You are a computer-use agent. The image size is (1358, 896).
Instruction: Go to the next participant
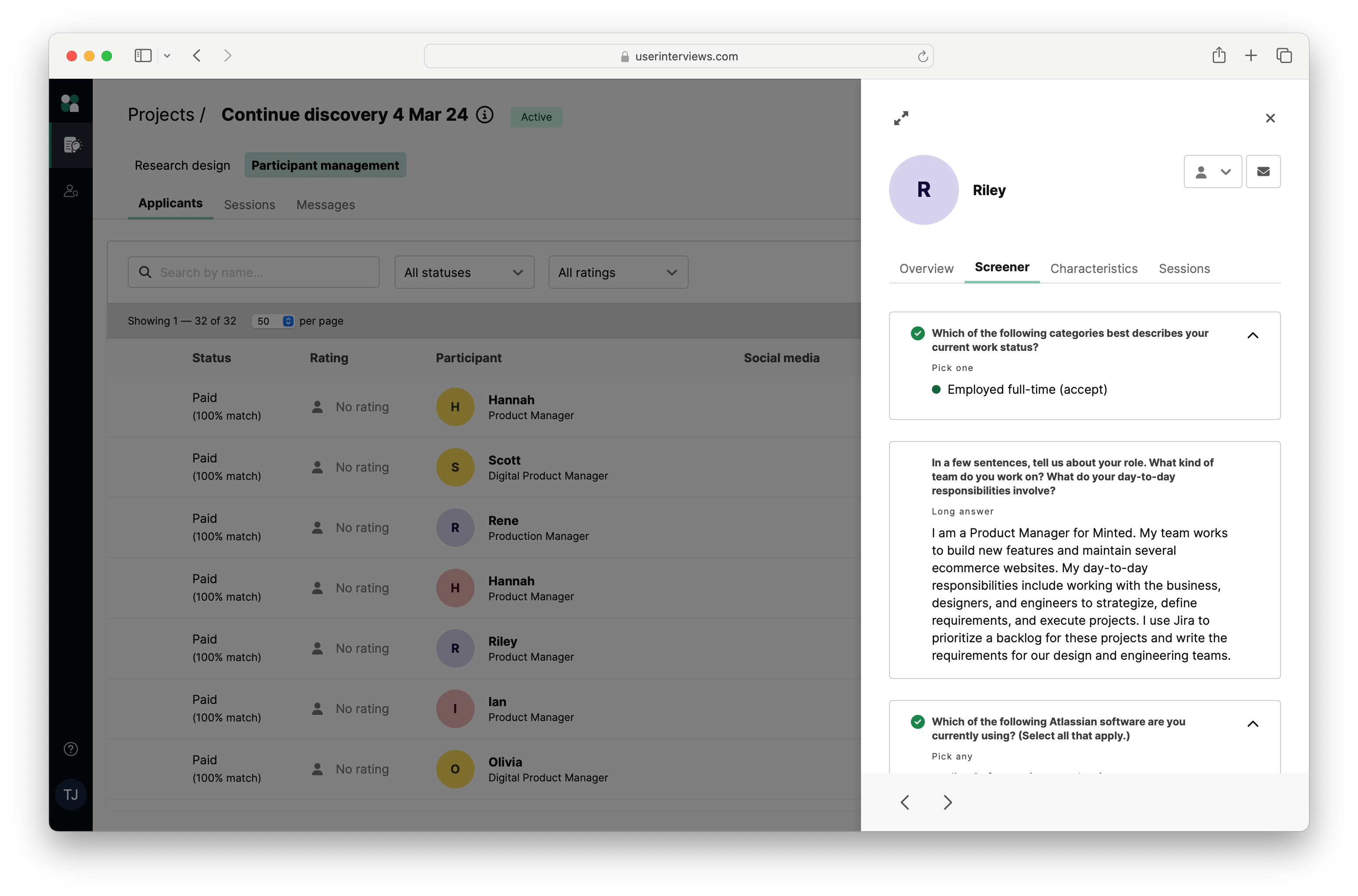click(947, 801)
